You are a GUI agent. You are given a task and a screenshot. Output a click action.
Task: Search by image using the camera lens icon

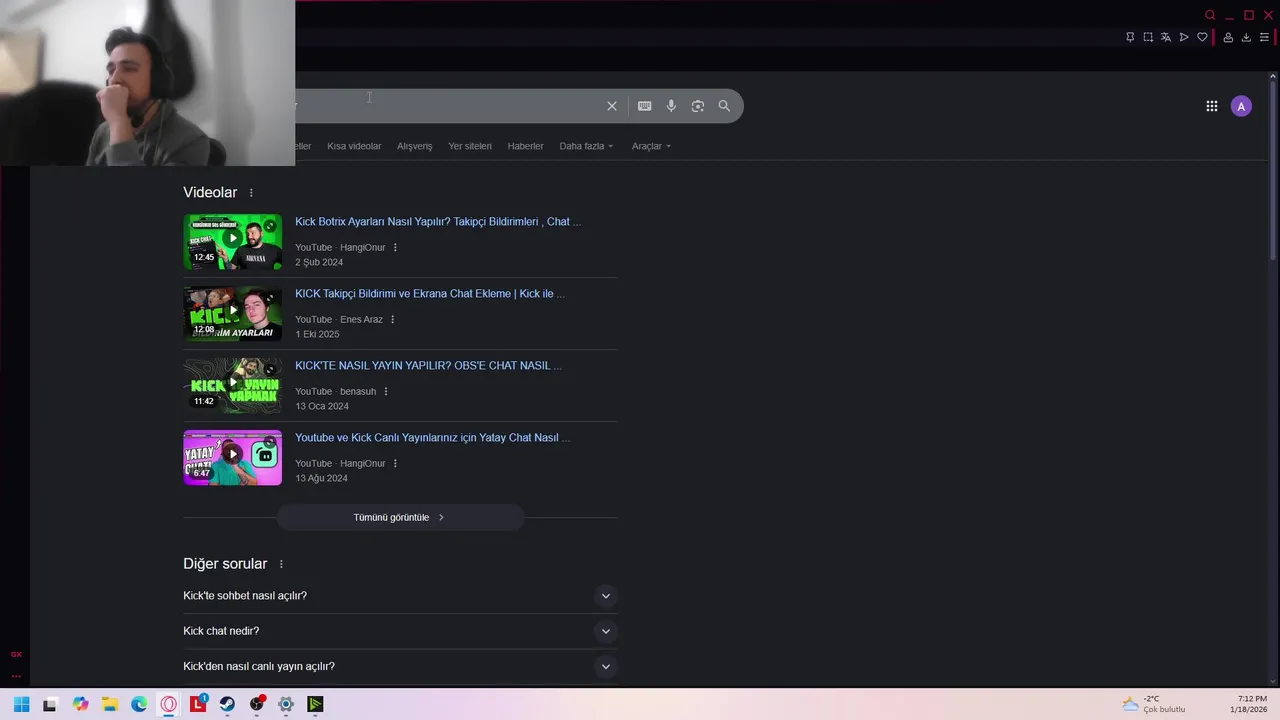click(x=698, y=106)
